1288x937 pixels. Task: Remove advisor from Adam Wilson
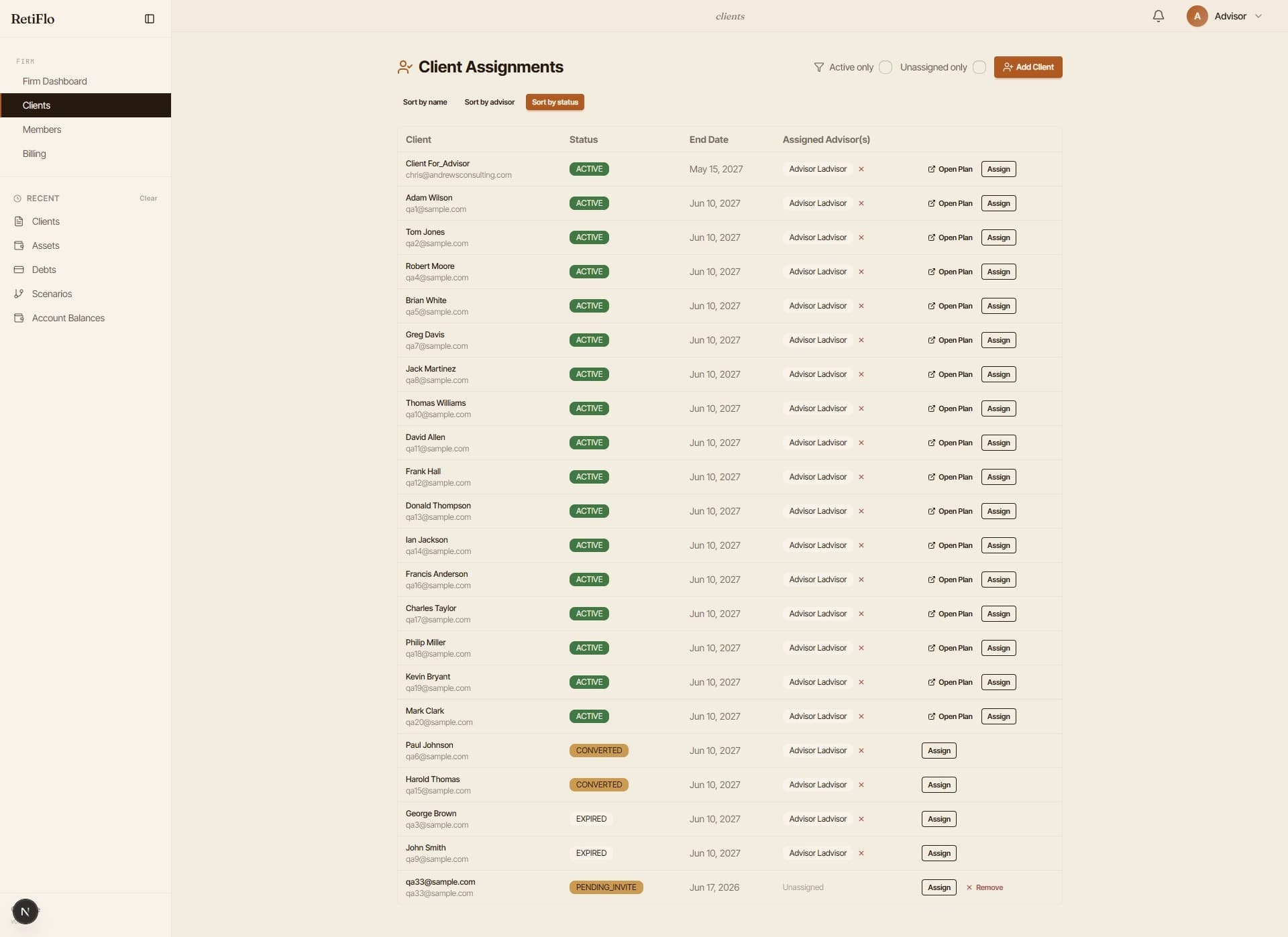[861, 203]
